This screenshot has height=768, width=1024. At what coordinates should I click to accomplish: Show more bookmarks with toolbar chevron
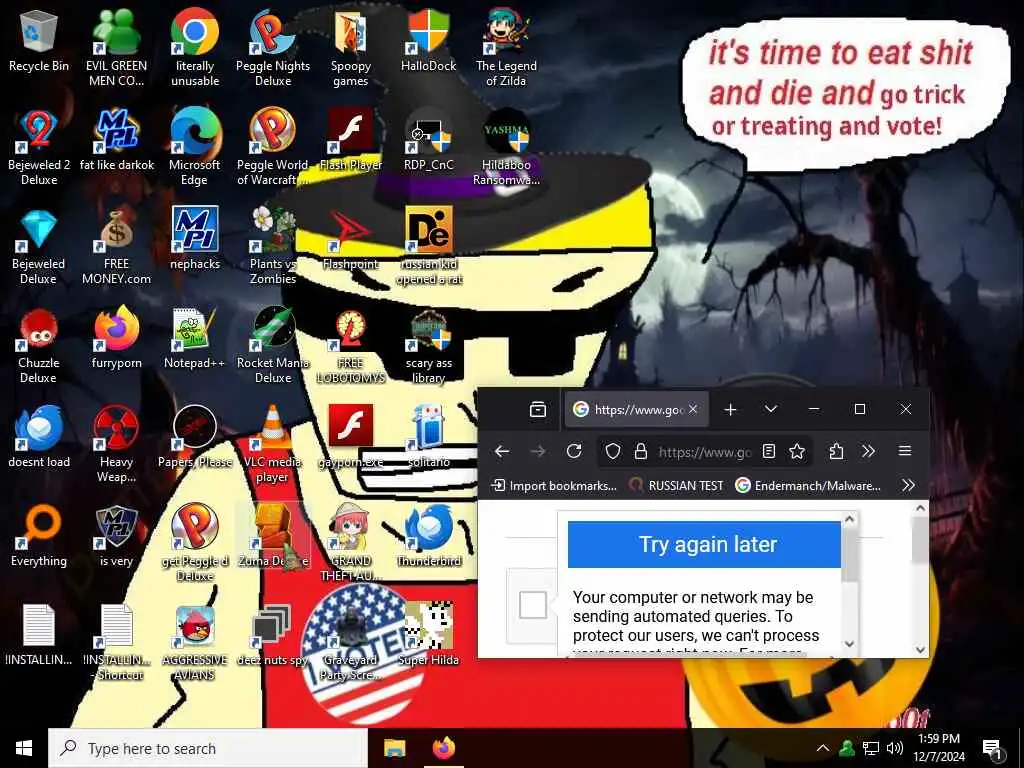tap(908, 485)
